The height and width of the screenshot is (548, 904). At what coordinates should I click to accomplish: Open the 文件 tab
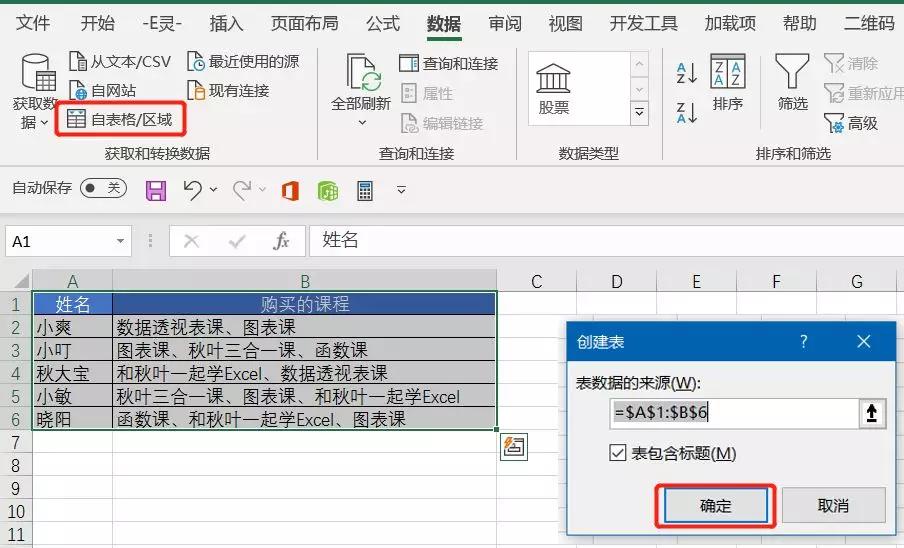pos(33,23)
